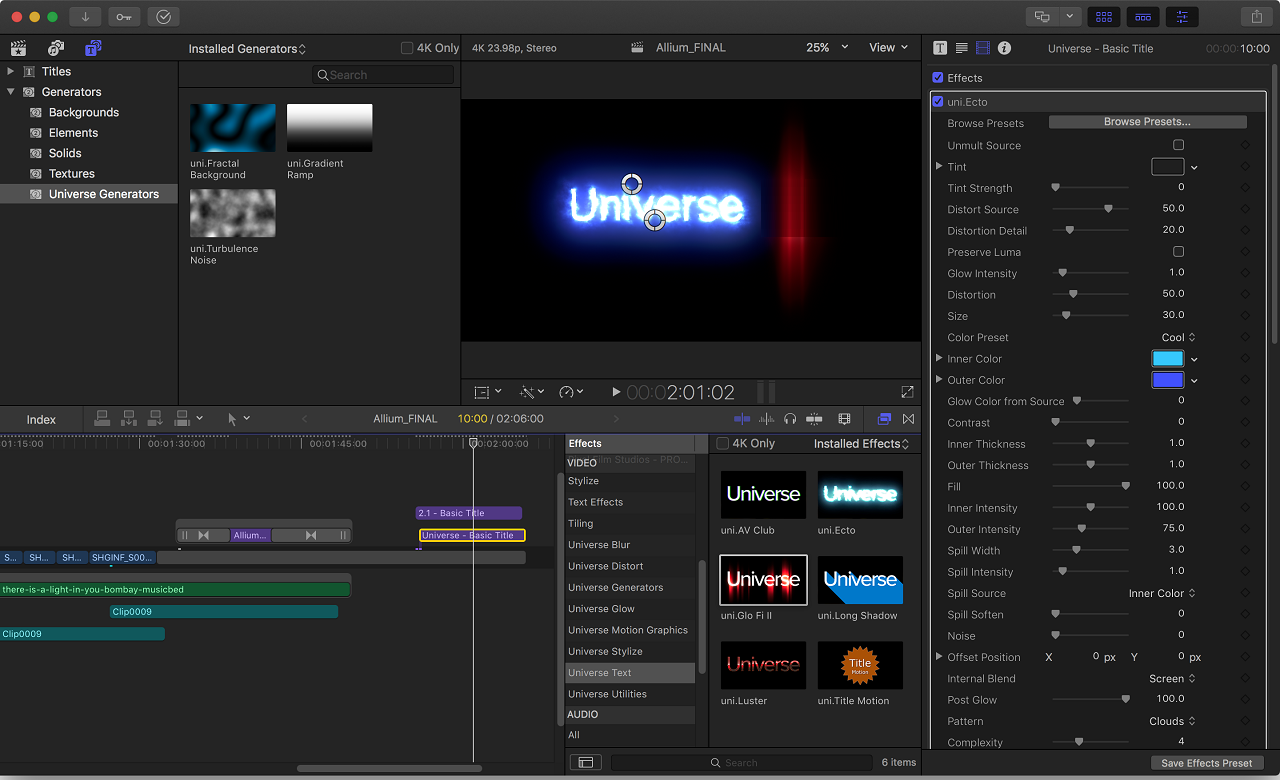This screenshot has height=780, width=1280.
Task: Open the Libraries sidebar clapperboard icon
Action: point(18,48)
